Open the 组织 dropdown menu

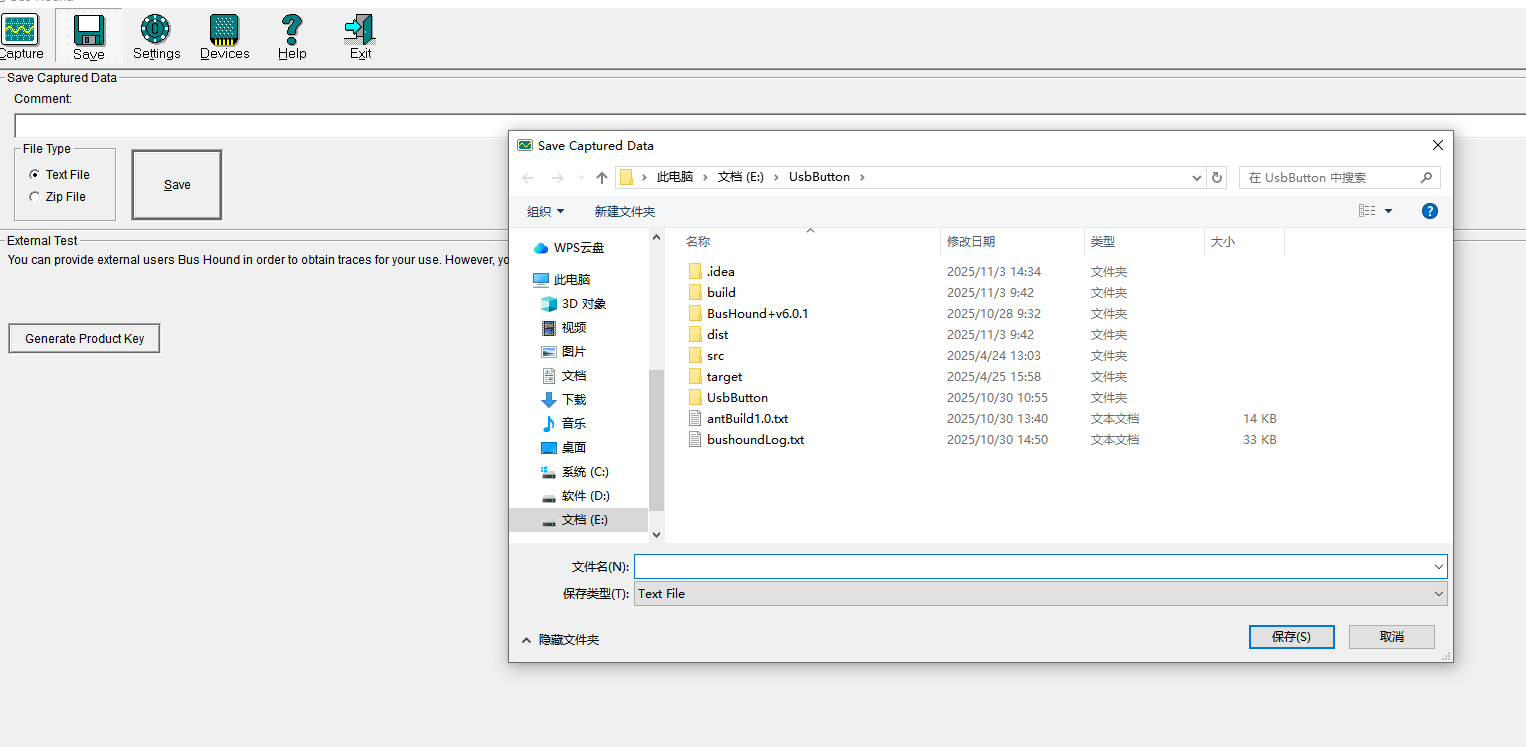545,211
